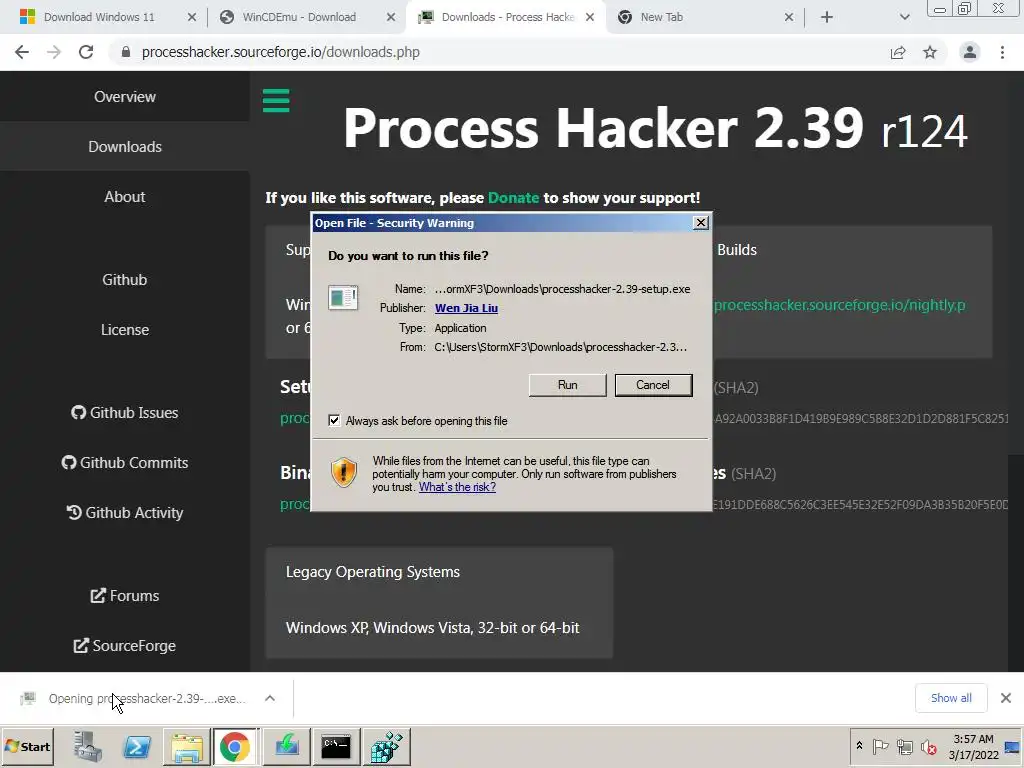Click the Chrome taskbar icon
Screen dimensions: 1024x768
click(234, 746)
